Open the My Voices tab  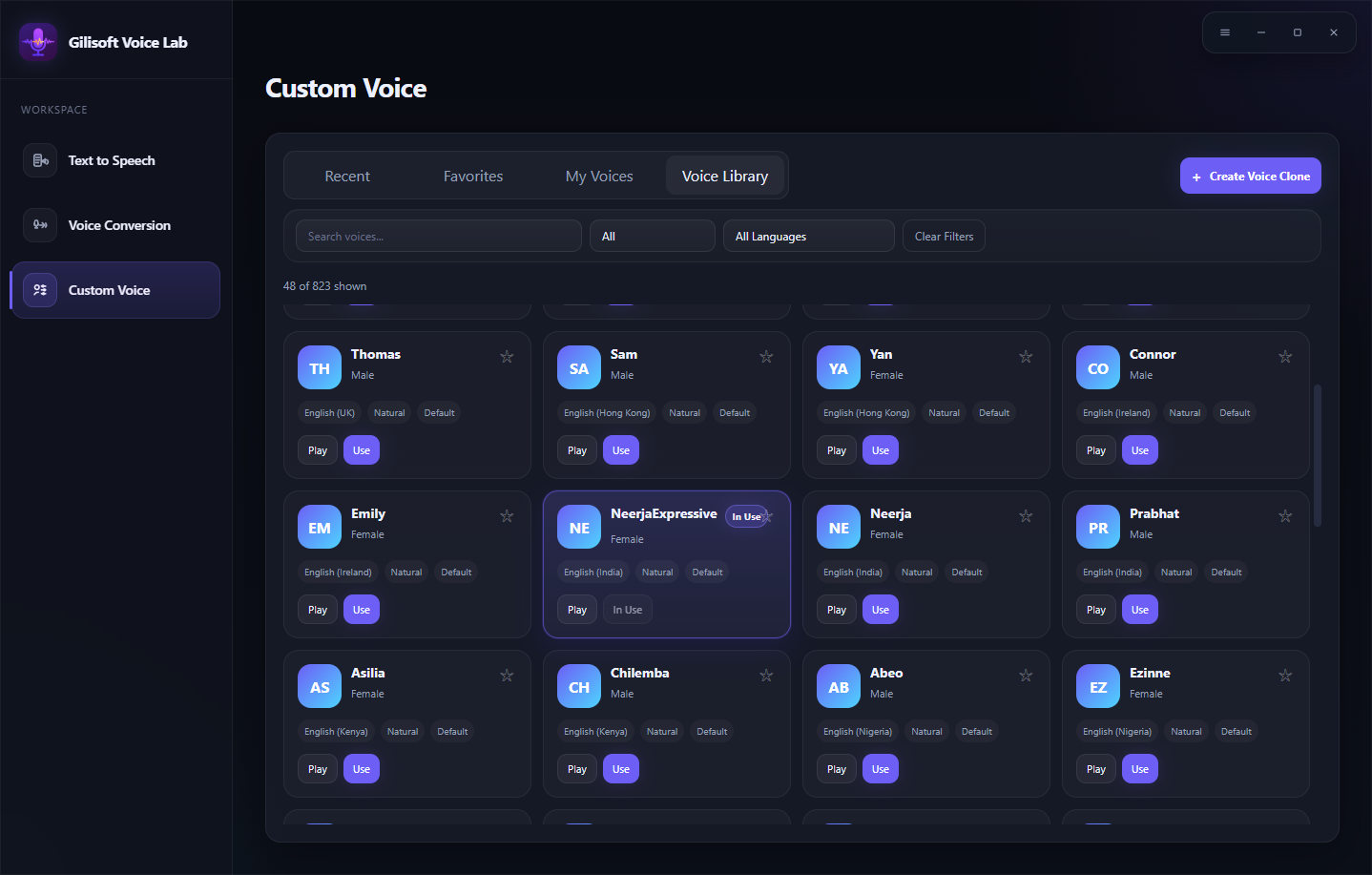click(x=599, y=176)
